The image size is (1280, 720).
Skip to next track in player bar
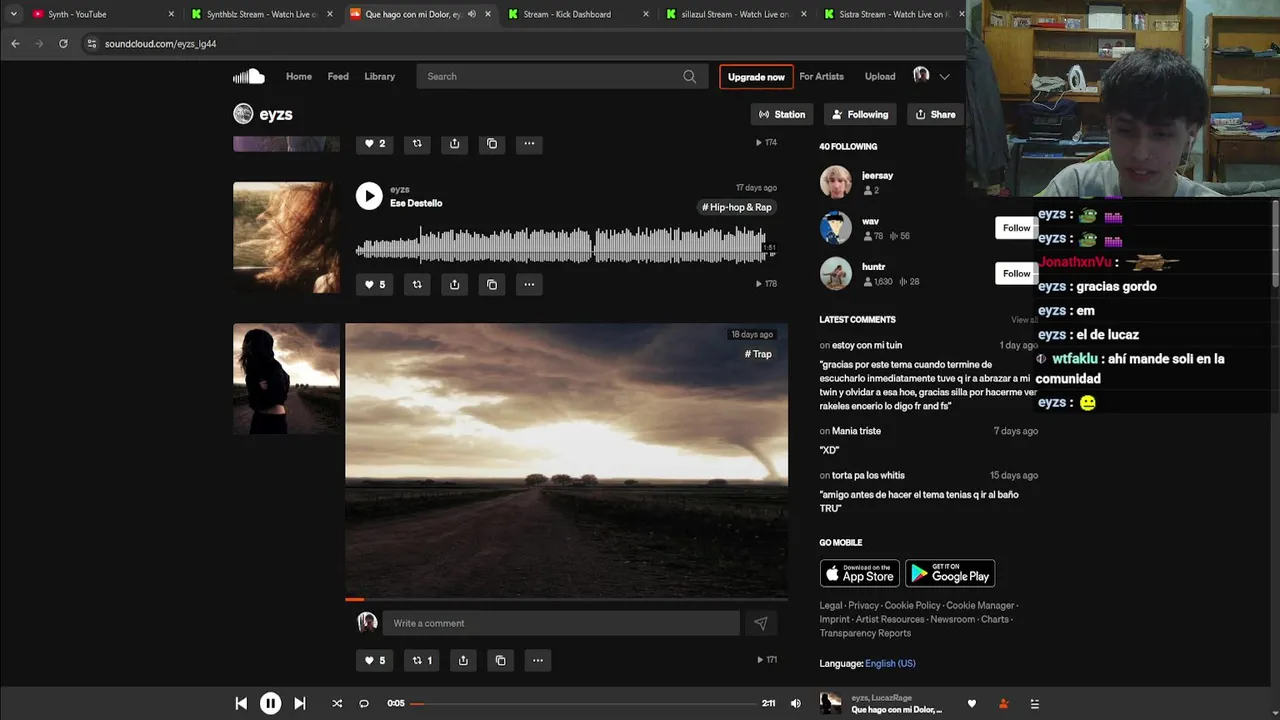[x=299, y=703]
